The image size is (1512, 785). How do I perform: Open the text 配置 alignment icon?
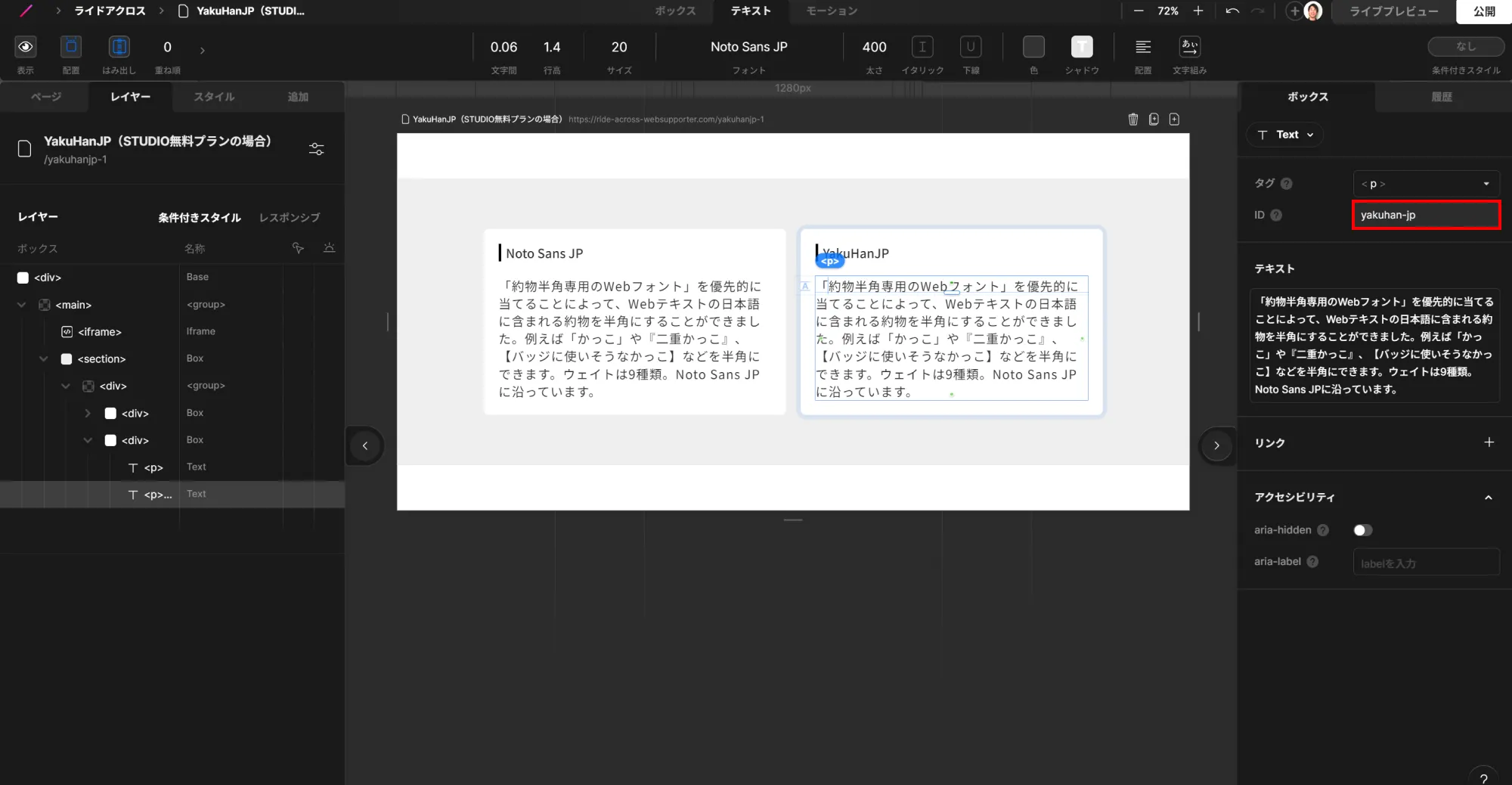point(1143,47)
